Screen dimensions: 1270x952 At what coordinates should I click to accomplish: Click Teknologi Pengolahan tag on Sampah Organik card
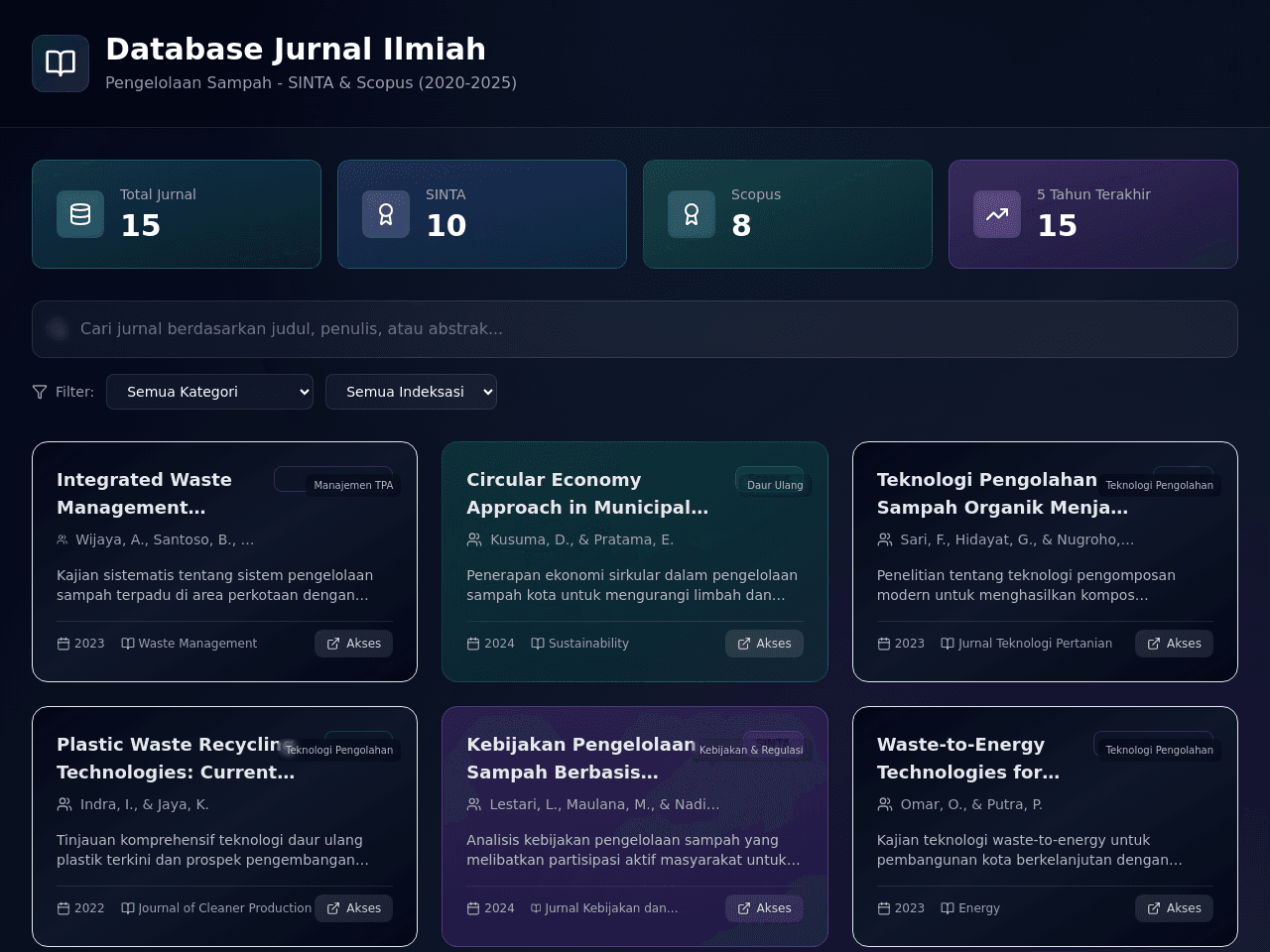point(1159,485)
